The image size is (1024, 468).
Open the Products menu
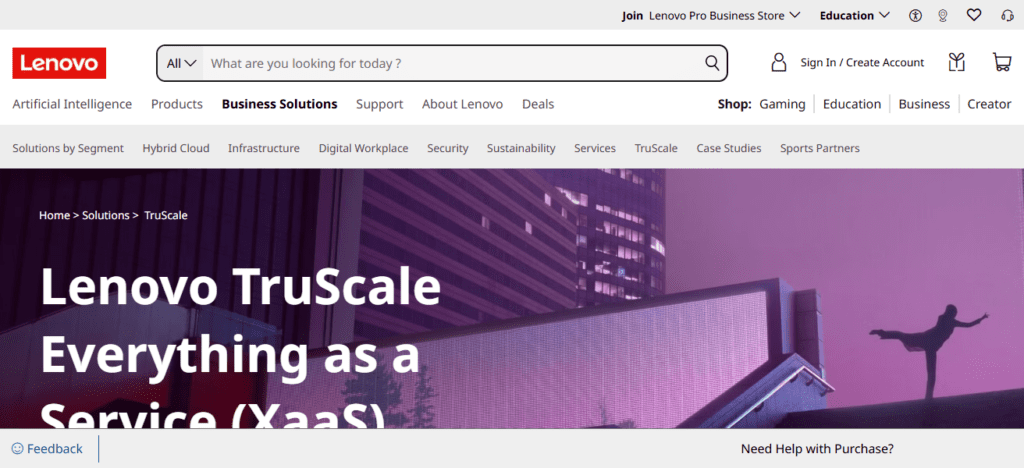(x=177, y=104)
